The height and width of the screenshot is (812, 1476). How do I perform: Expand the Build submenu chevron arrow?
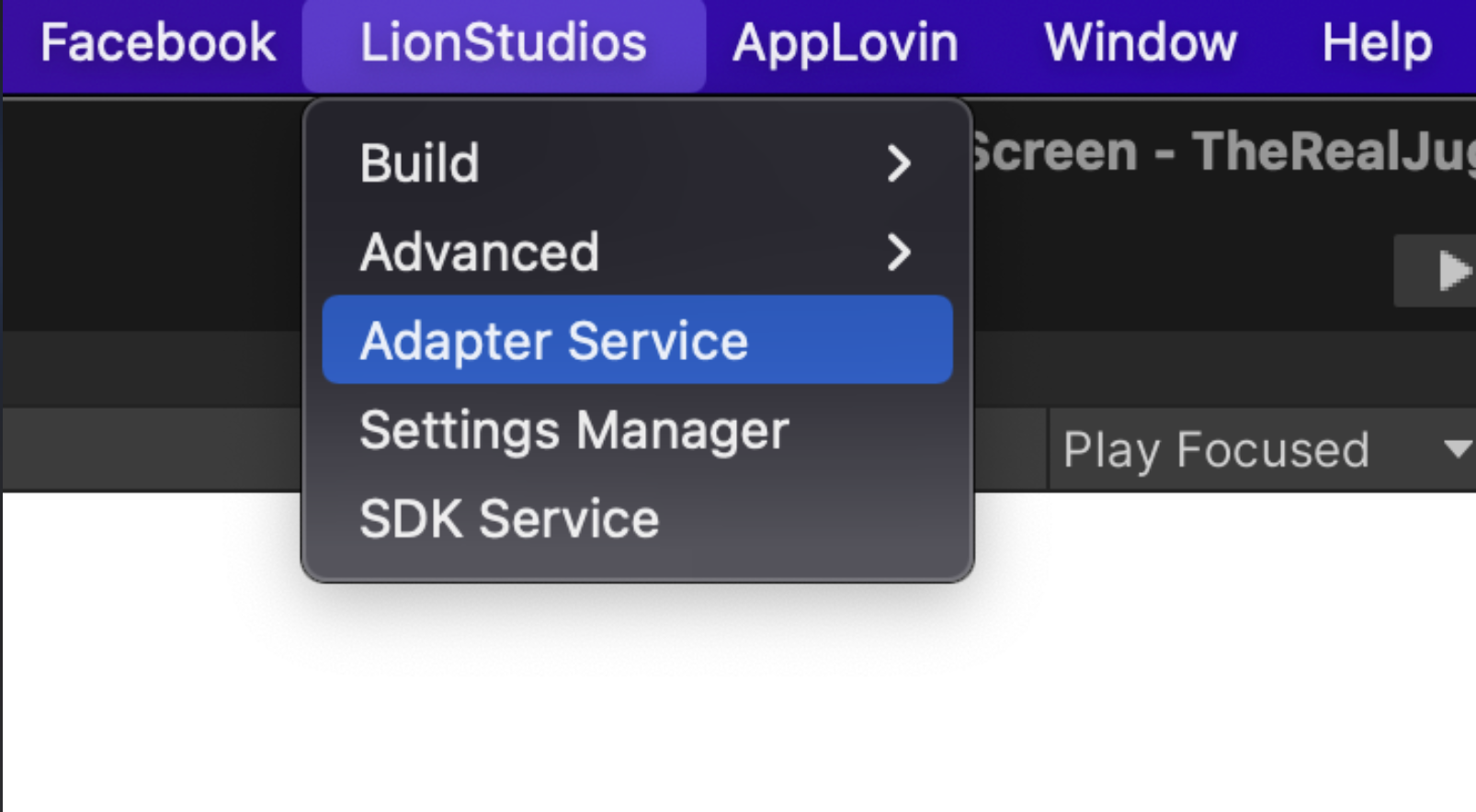(x=899, y=164)
